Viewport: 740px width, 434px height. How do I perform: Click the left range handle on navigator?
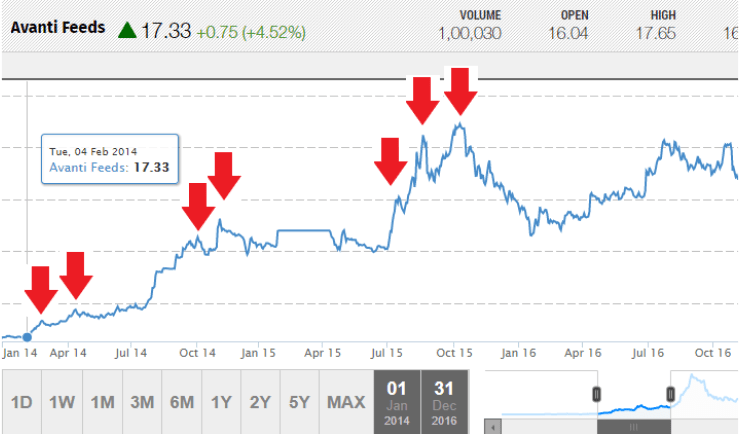(x=597, y=394)
